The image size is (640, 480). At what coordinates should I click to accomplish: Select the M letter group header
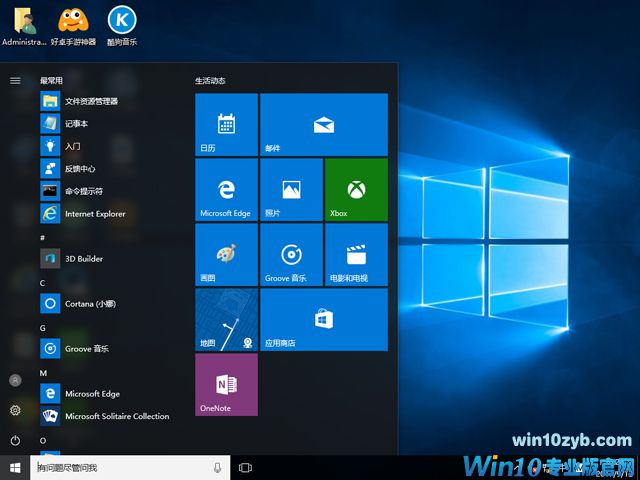pos(43,373)
